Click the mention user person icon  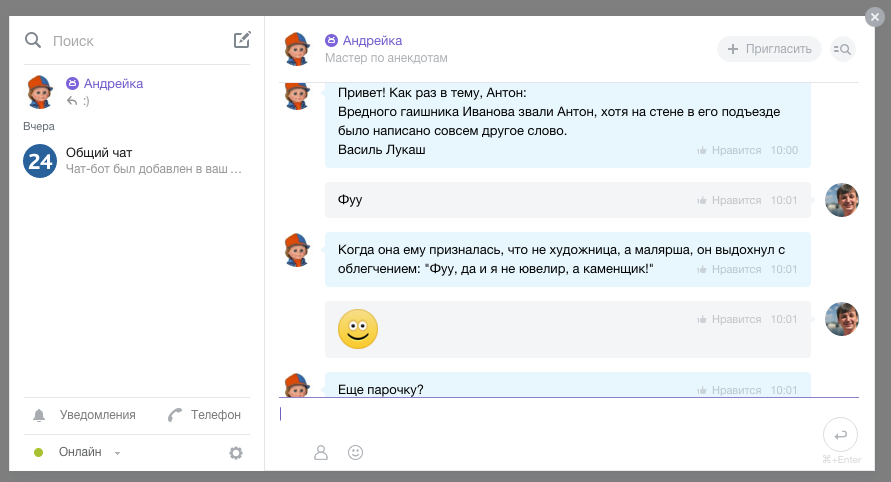[321, 452]
